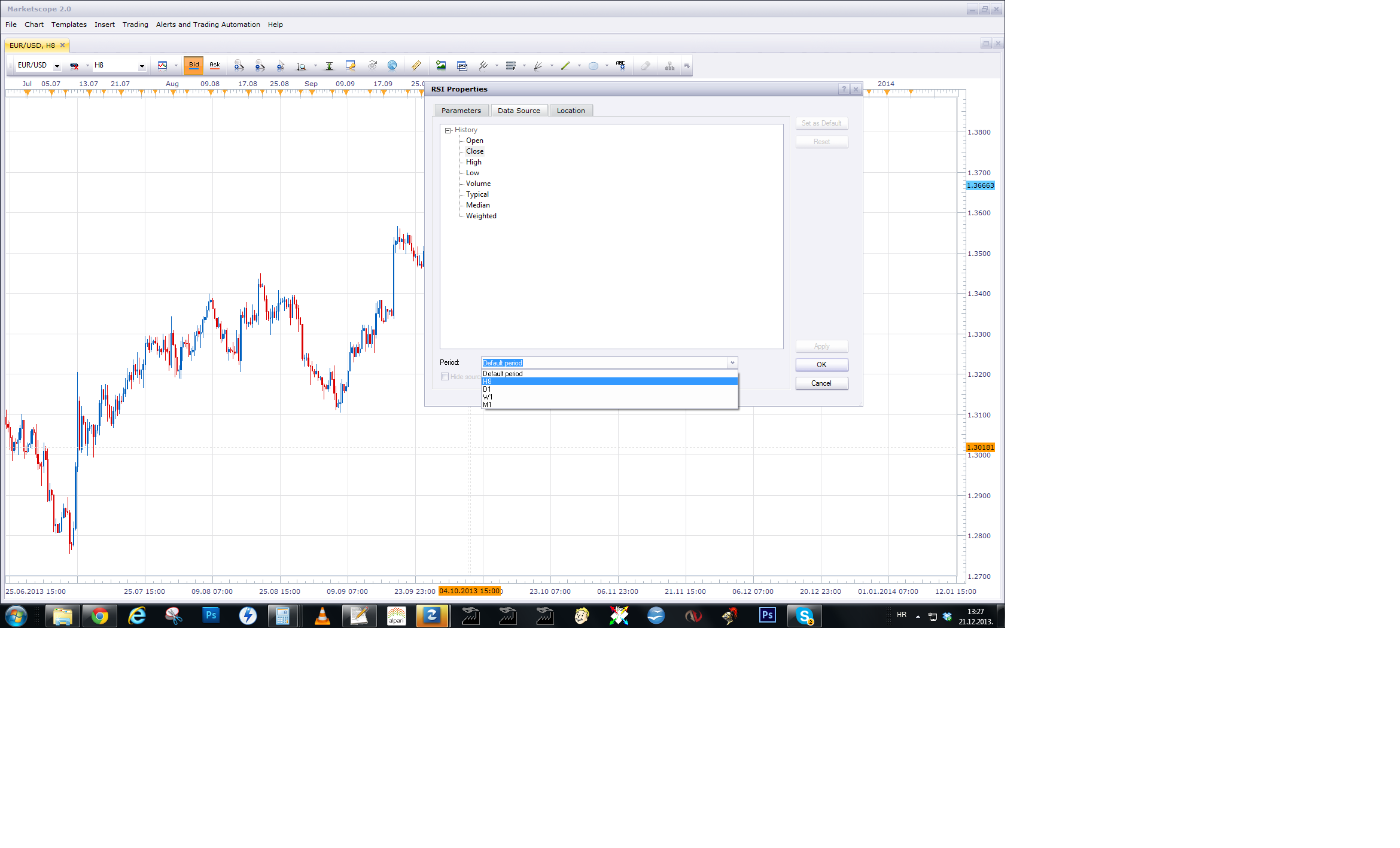This screenshot has width=1400, height=848.
Task: Open the Trading menu
Action: 135,25
